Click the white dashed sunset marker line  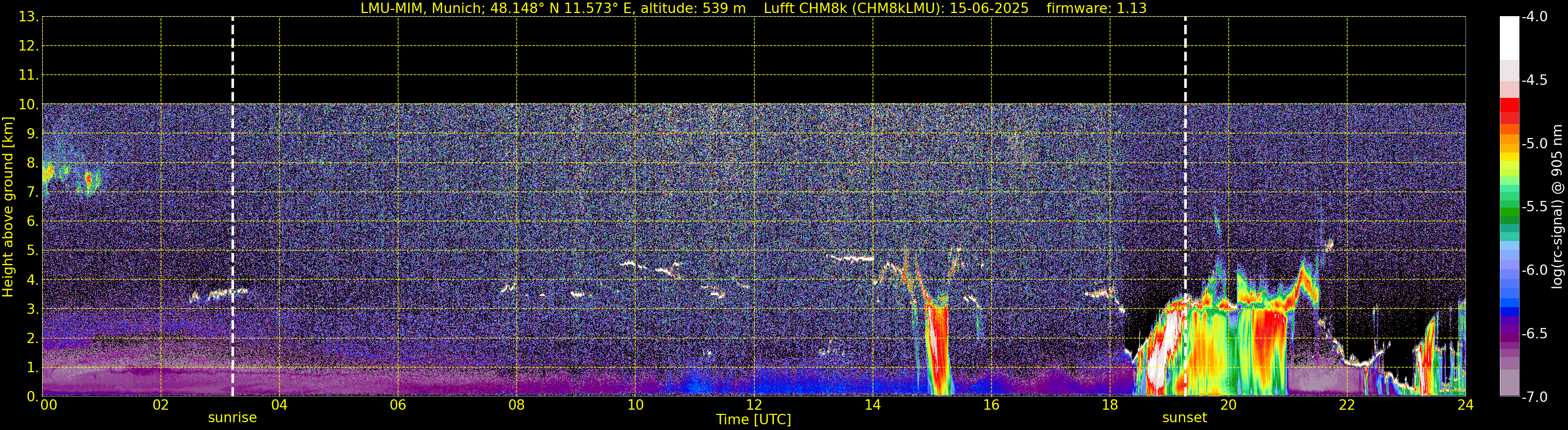point(1185,207)
